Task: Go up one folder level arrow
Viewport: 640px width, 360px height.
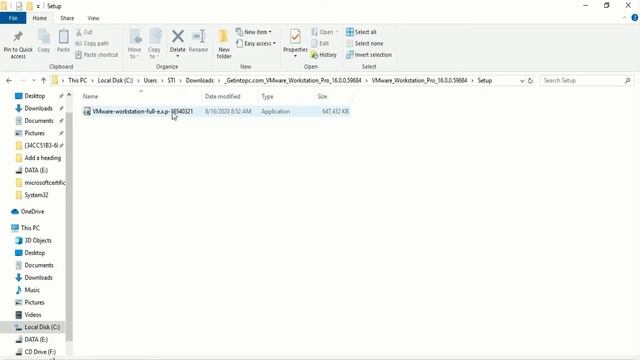Action: click(43, 81)
